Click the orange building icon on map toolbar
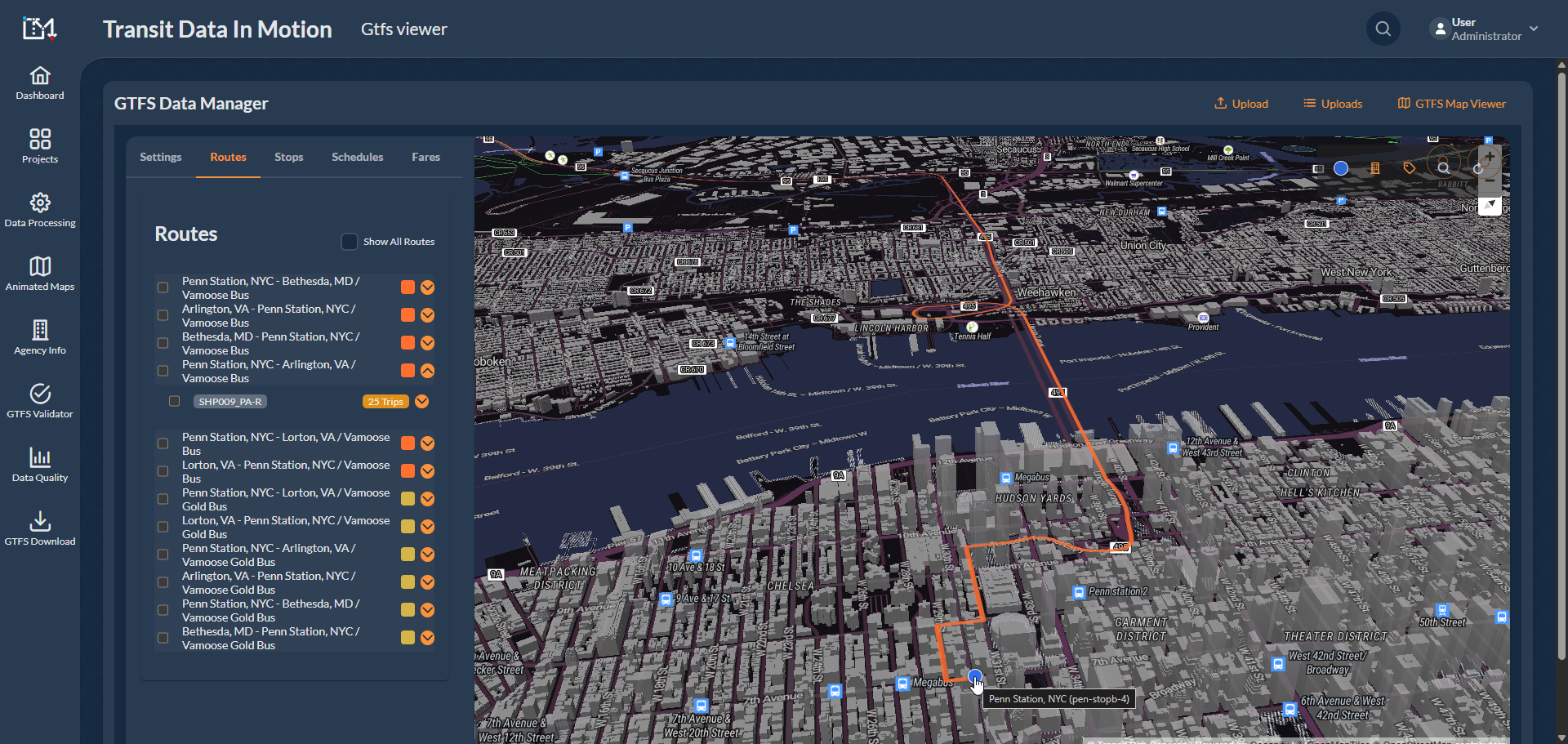This screenshot has height=744, width=1568. (1375, 168)
